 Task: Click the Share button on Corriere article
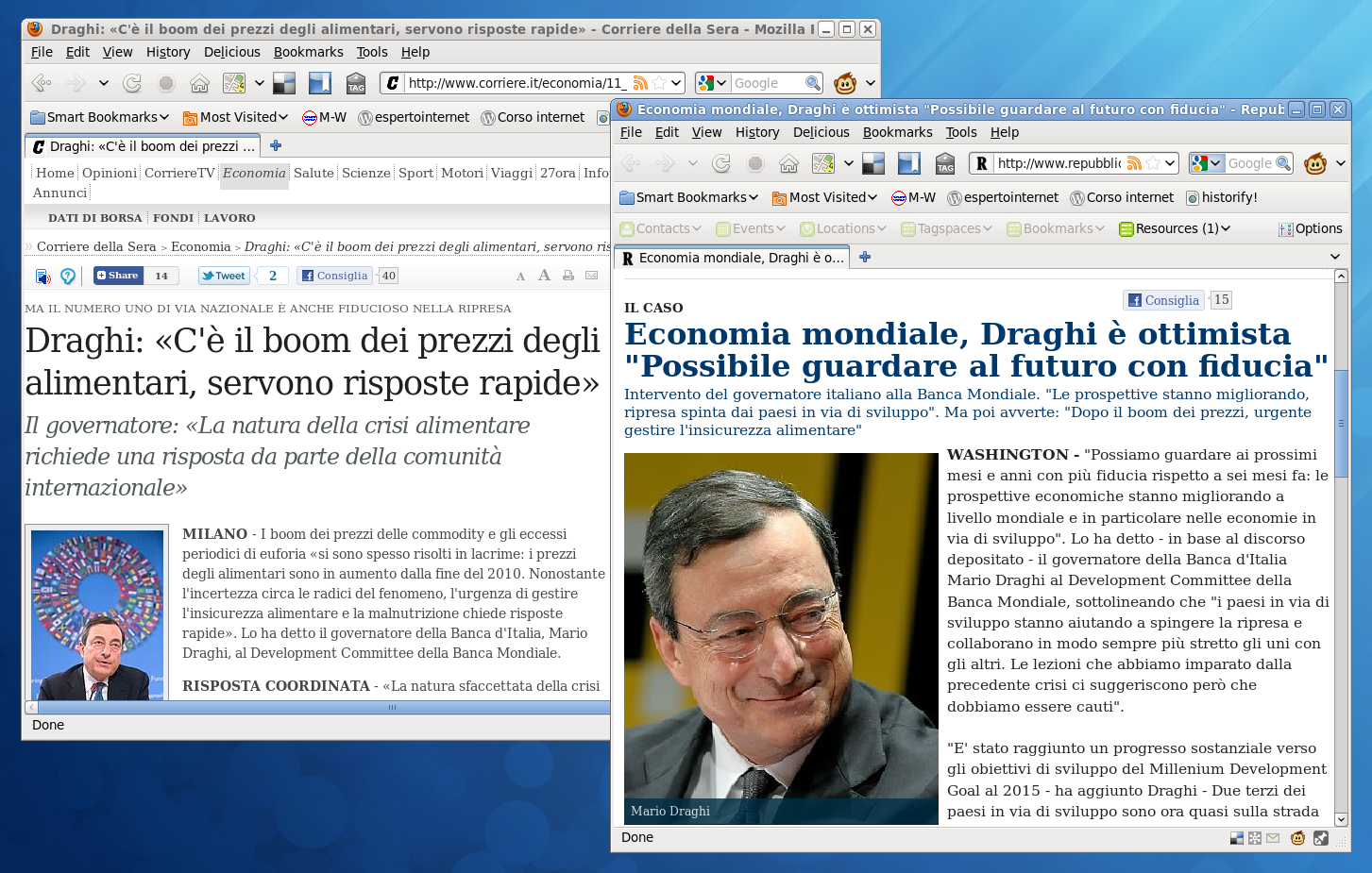point(118,276)
